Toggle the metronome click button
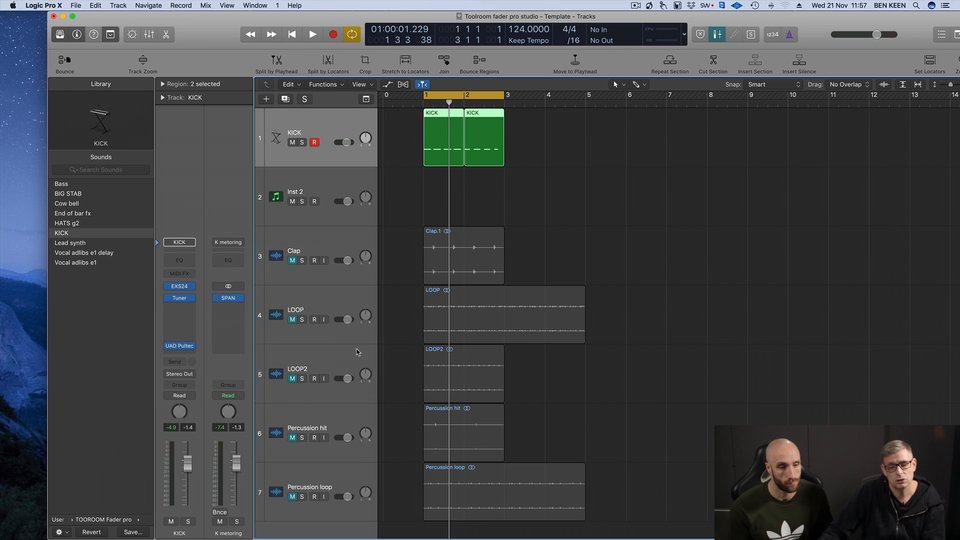The height and width of the screenshot is (540, 960). point(789,34)
